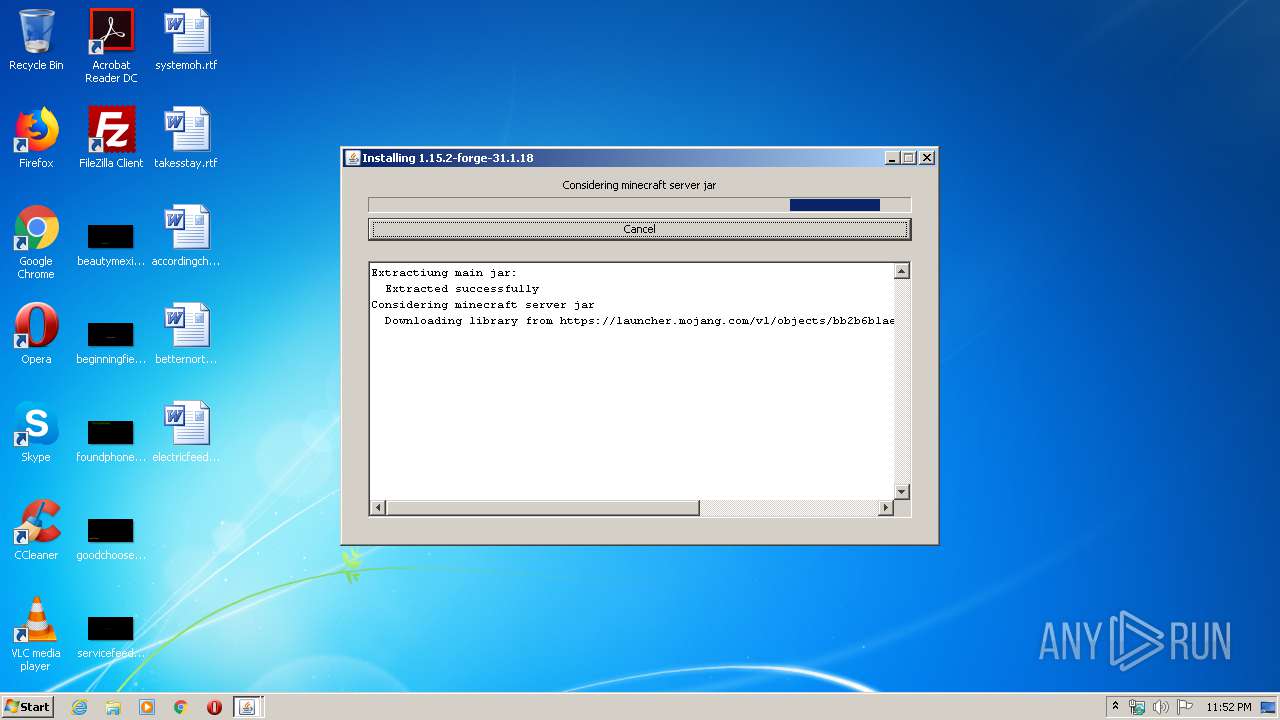Screen dimensions: 1280x720
Task: Select the goodchoose... desktop file
Action: (111, 538)
